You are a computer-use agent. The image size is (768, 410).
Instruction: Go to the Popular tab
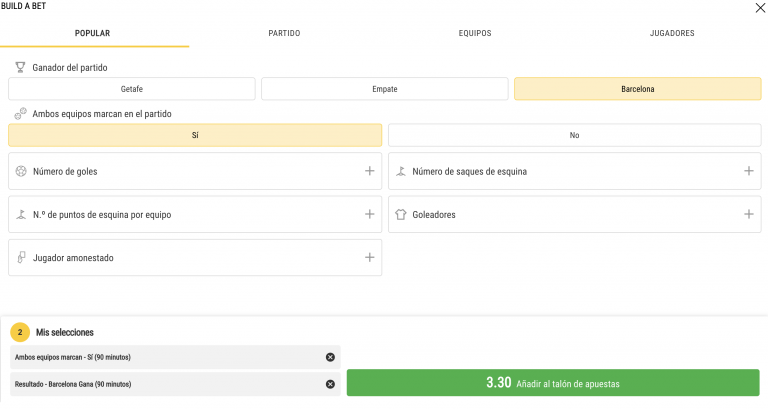[x=93, y=33]
